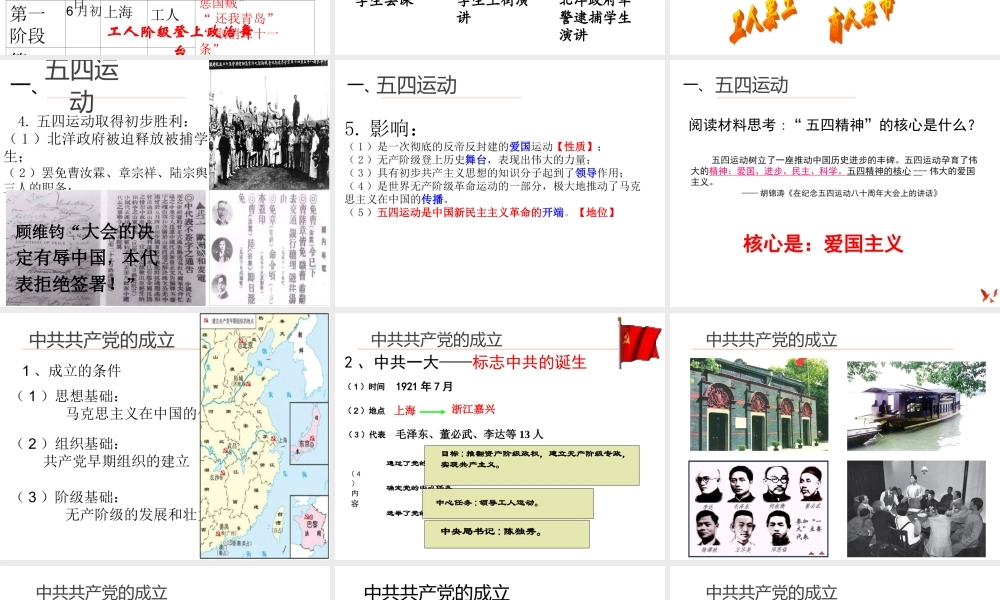The image size is (1000, 600).
Task: Open the slide asking 五四精神的核心是什么
Action: (x=835, y=183)
